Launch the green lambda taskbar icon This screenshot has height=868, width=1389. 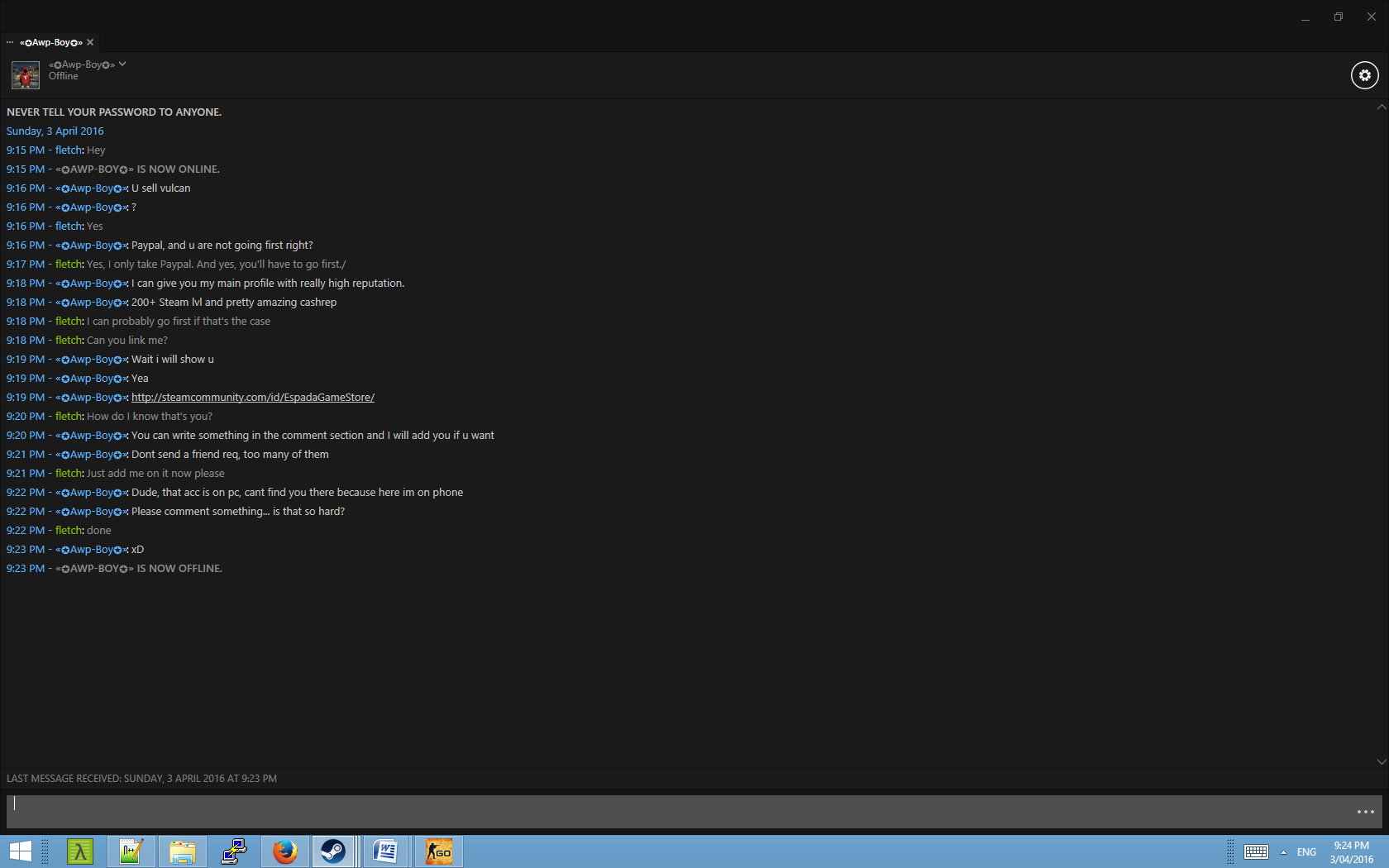[x=80, y=851]
